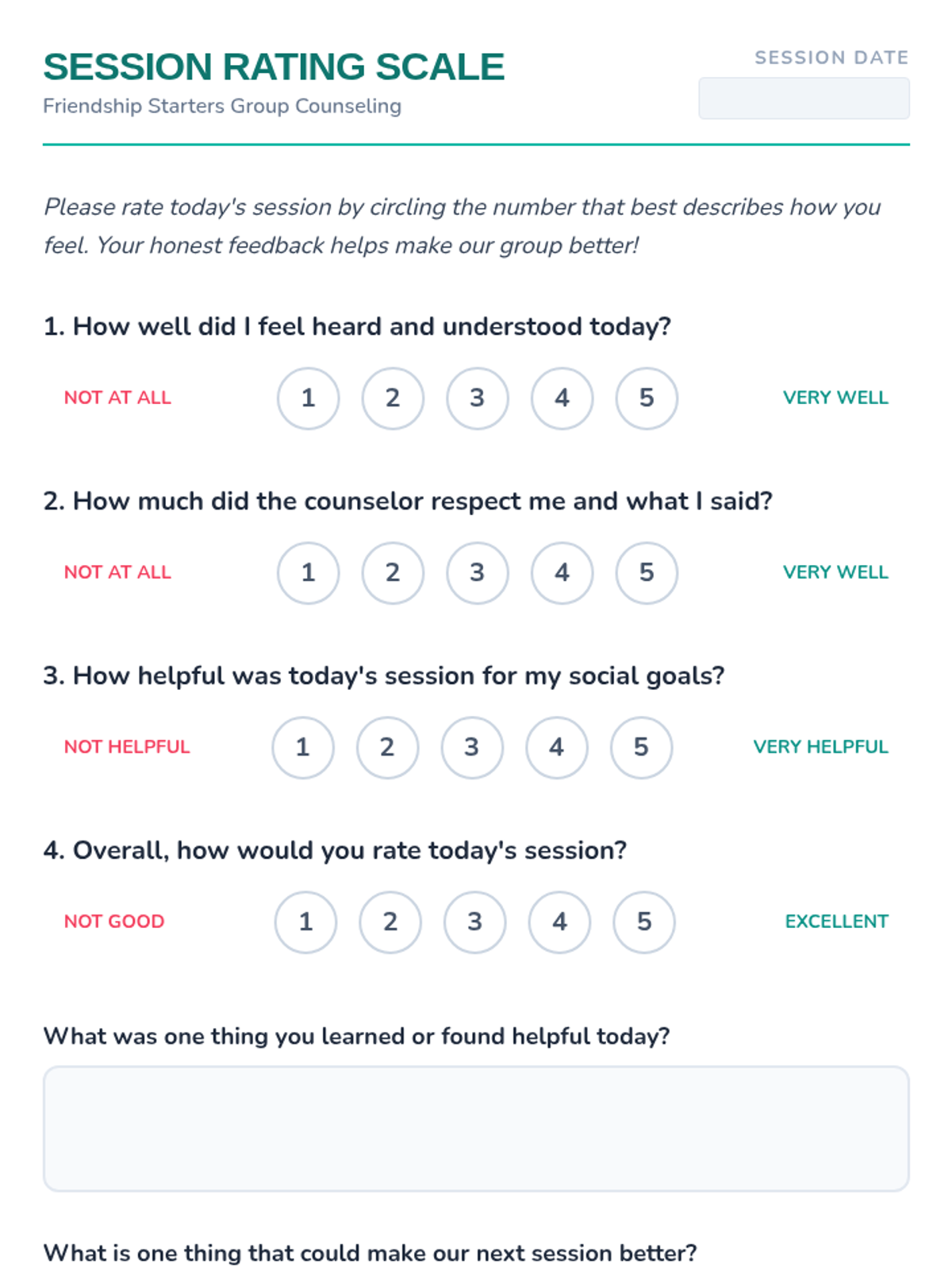Rate overall session as 5, Excellent

pyautogui.click(x=644, y=922)
